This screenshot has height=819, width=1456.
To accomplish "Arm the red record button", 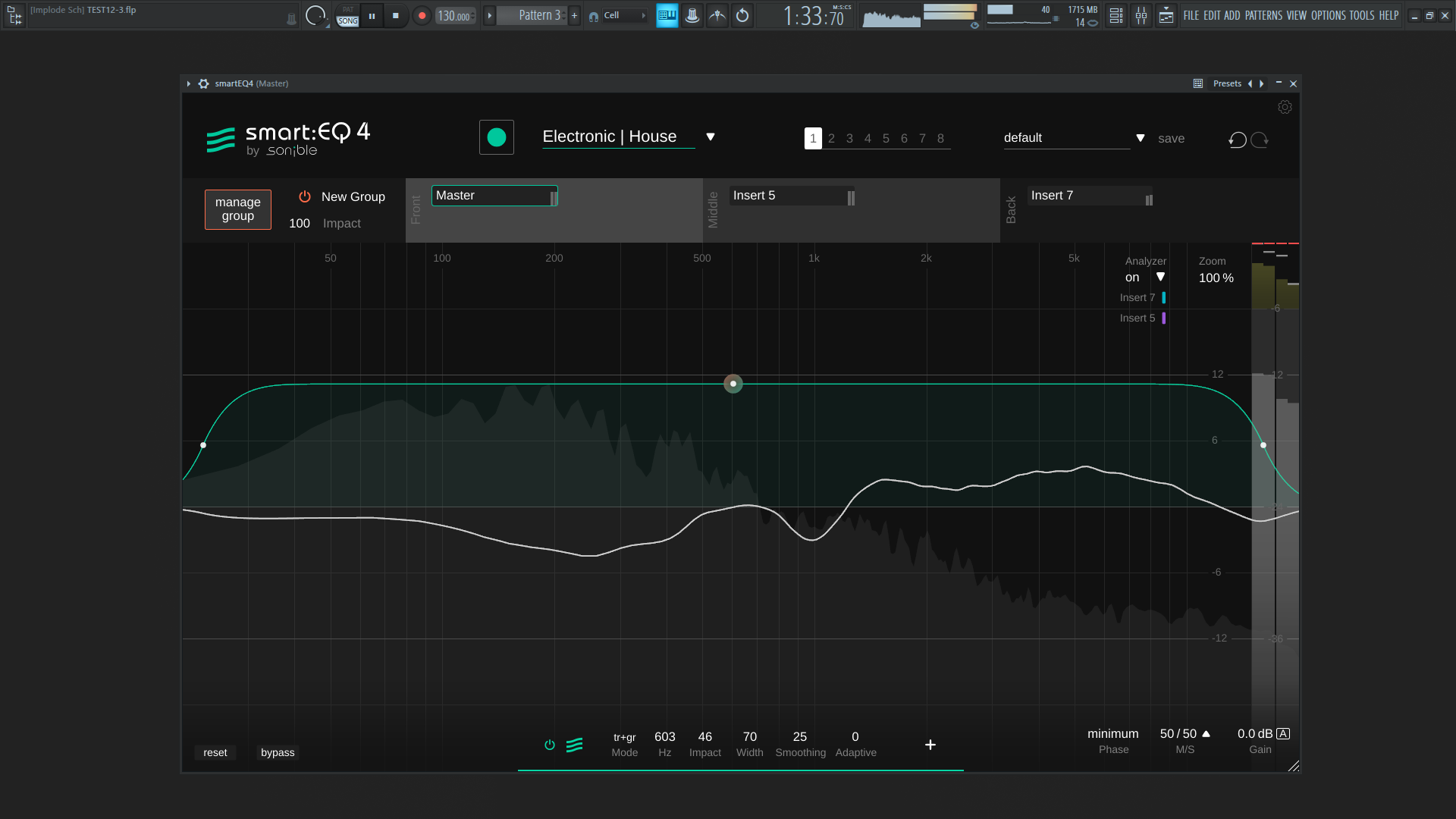I will [422, 15].
